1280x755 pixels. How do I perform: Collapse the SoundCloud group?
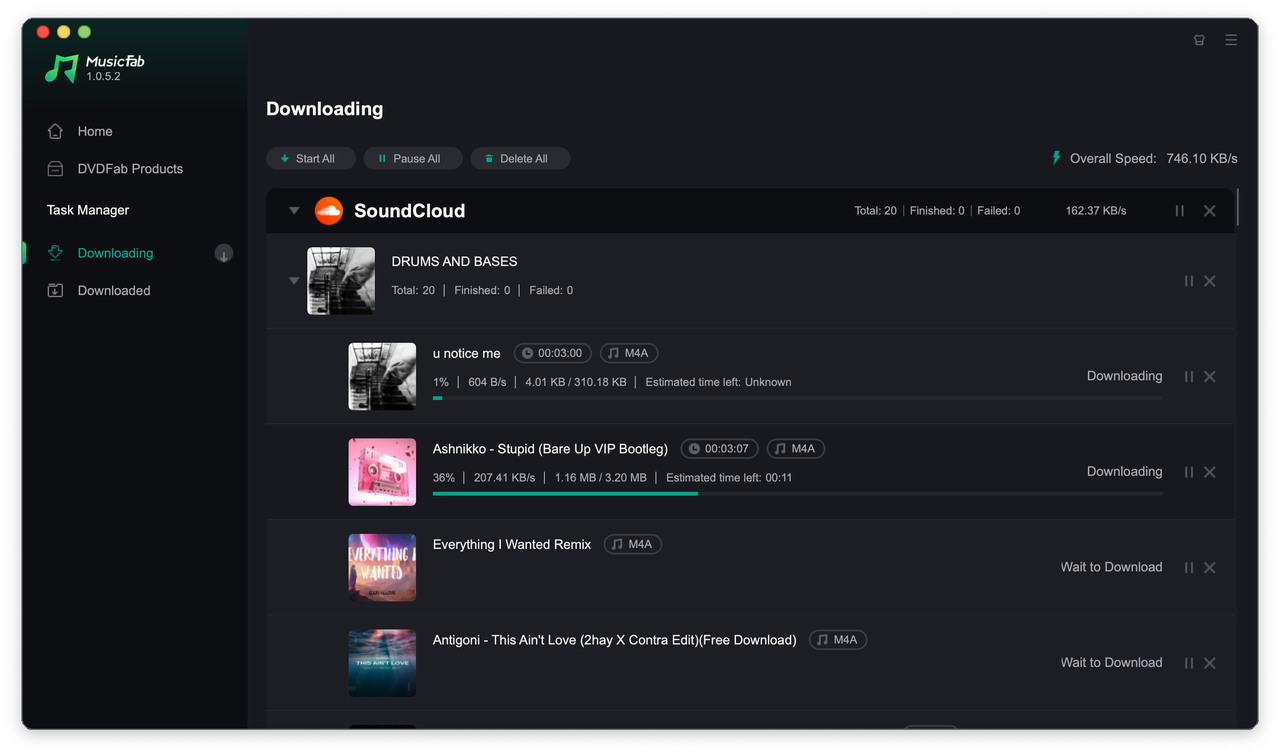[x=294, y=211]
